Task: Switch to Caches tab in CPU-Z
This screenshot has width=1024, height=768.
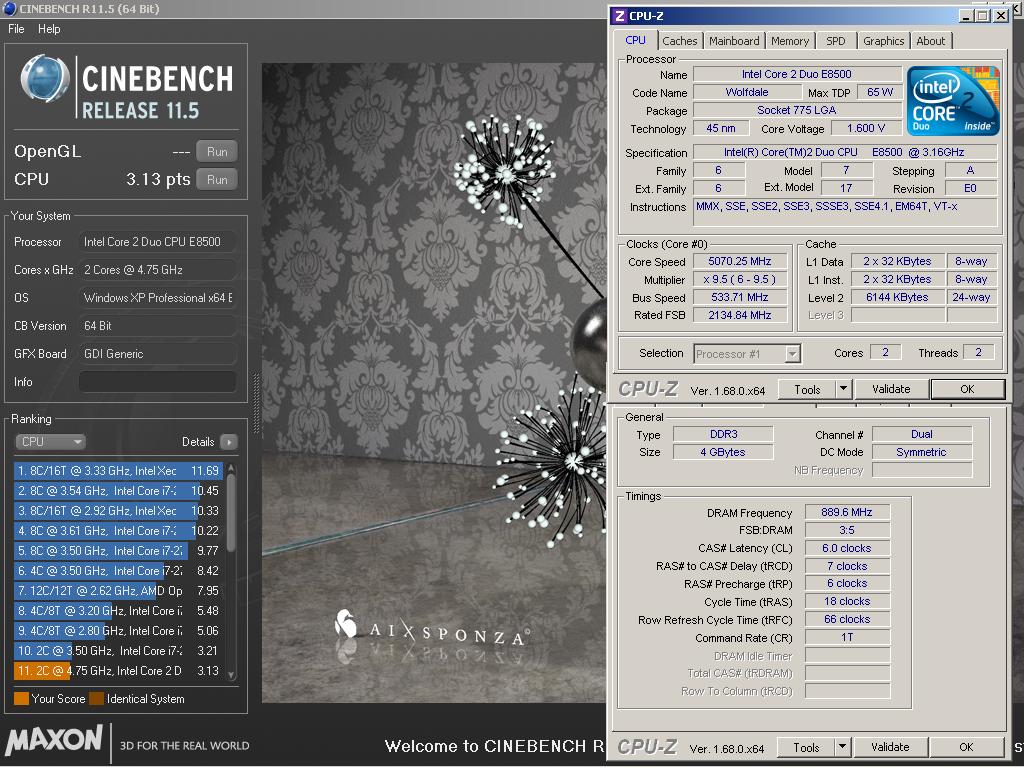Action: click(680, 40)
